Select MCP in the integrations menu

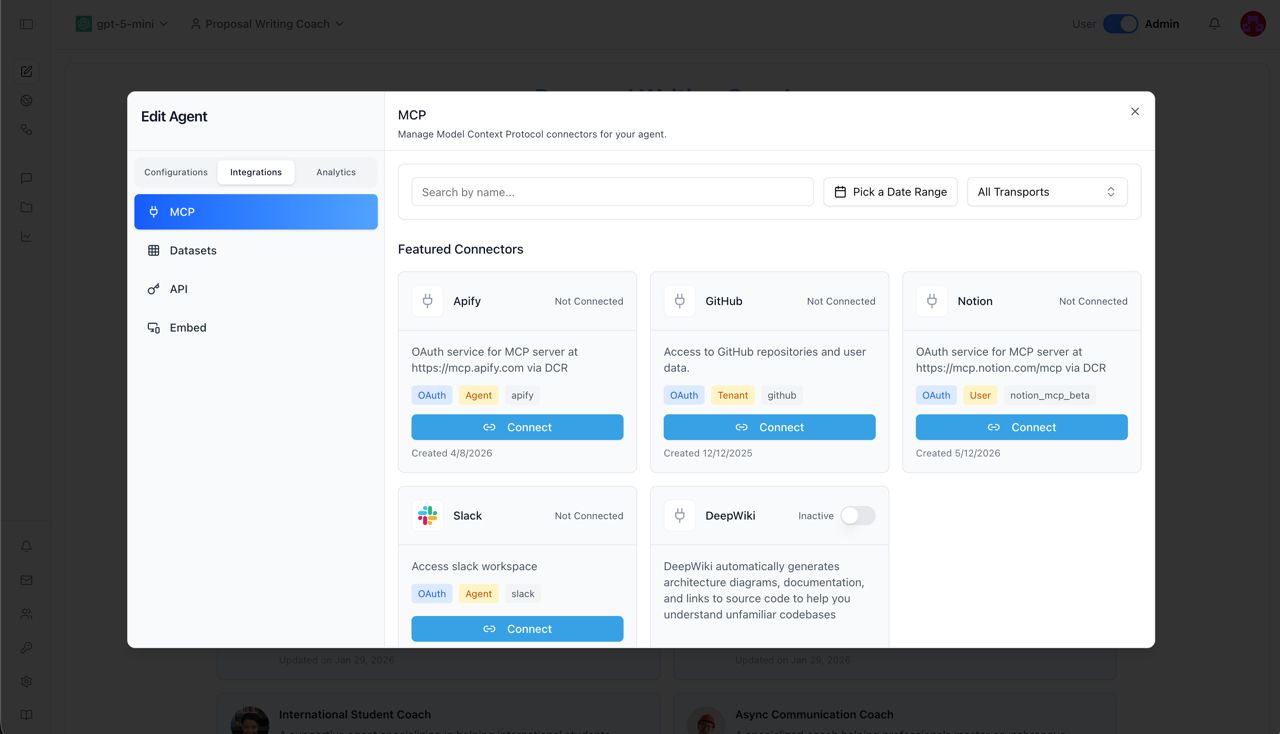256,212
